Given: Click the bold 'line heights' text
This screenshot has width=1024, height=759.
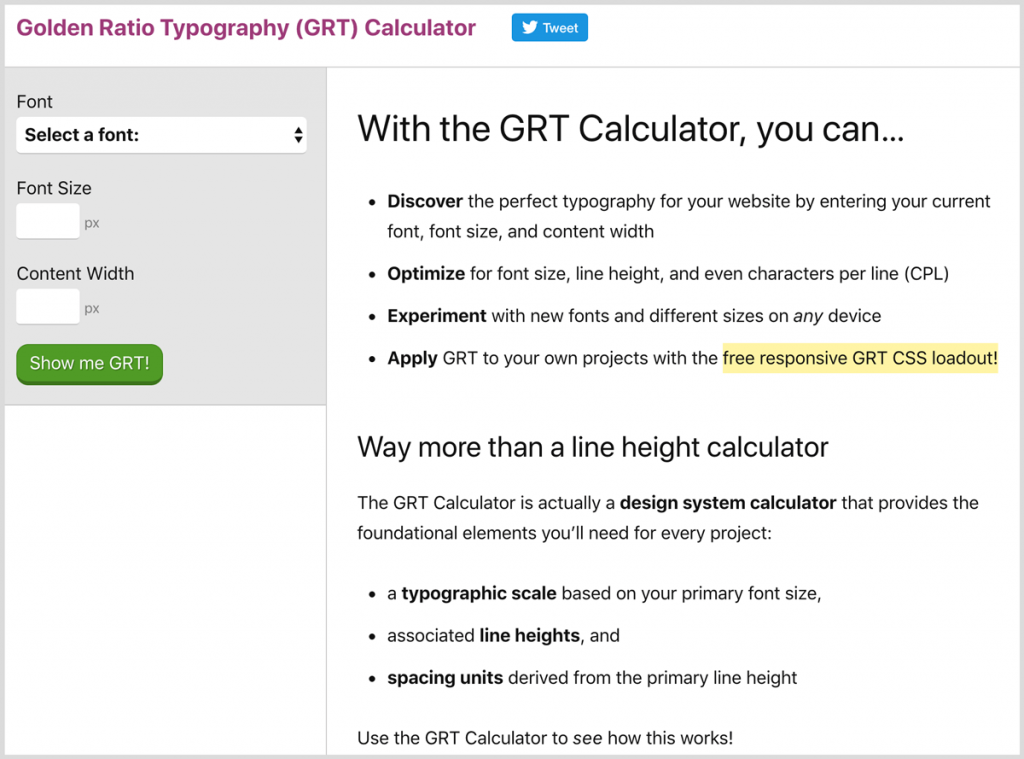Looking at the screenshot, I should (x=530, y=636).
